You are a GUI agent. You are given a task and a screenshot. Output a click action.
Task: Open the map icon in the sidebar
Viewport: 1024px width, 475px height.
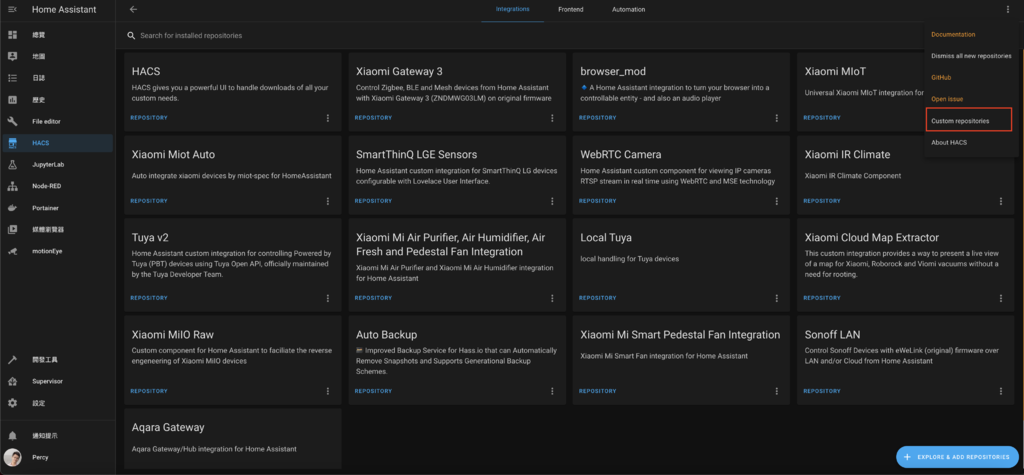(12, 56)
